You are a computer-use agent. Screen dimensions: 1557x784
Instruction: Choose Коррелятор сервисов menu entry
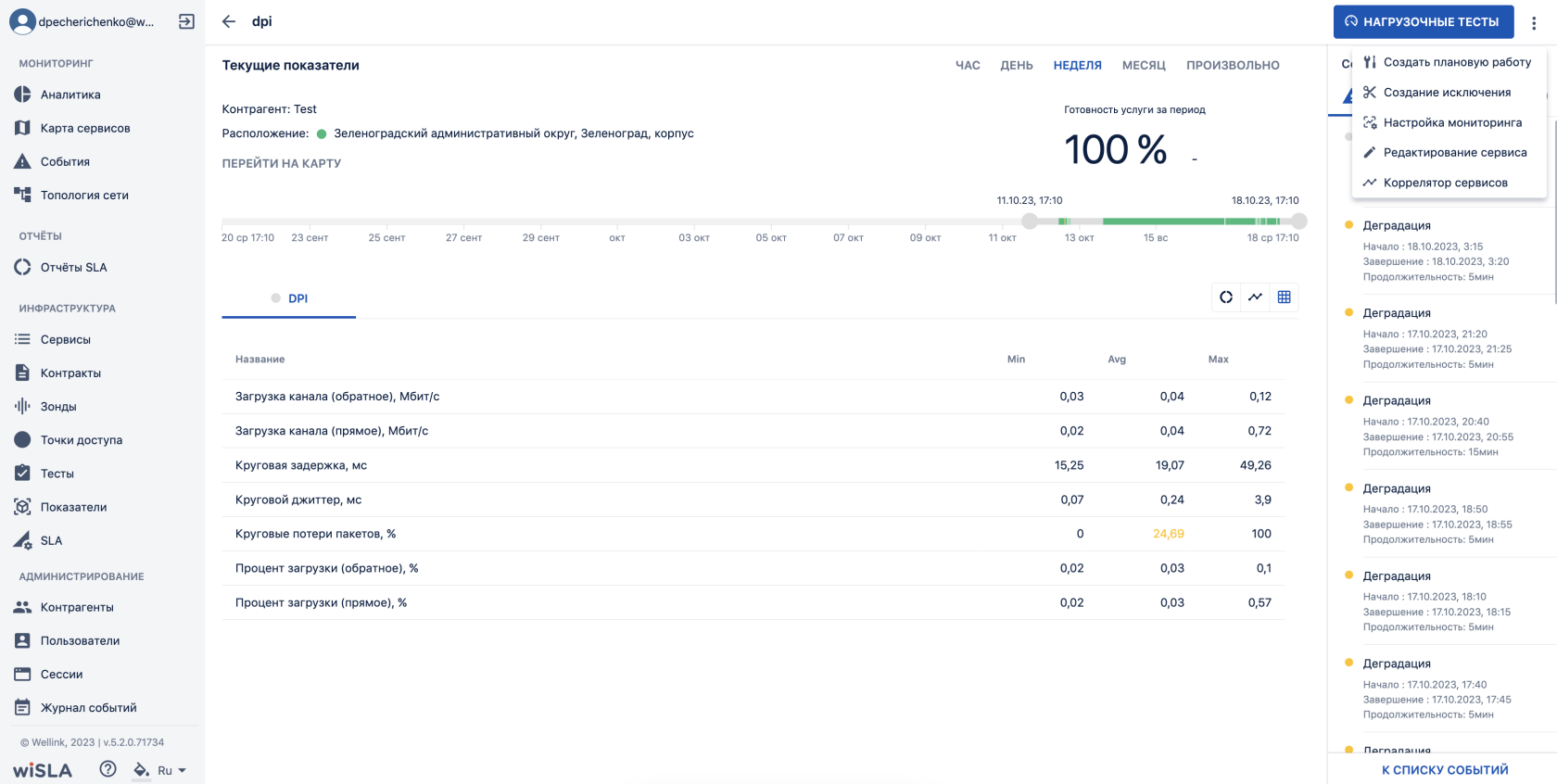point(1445,183)
